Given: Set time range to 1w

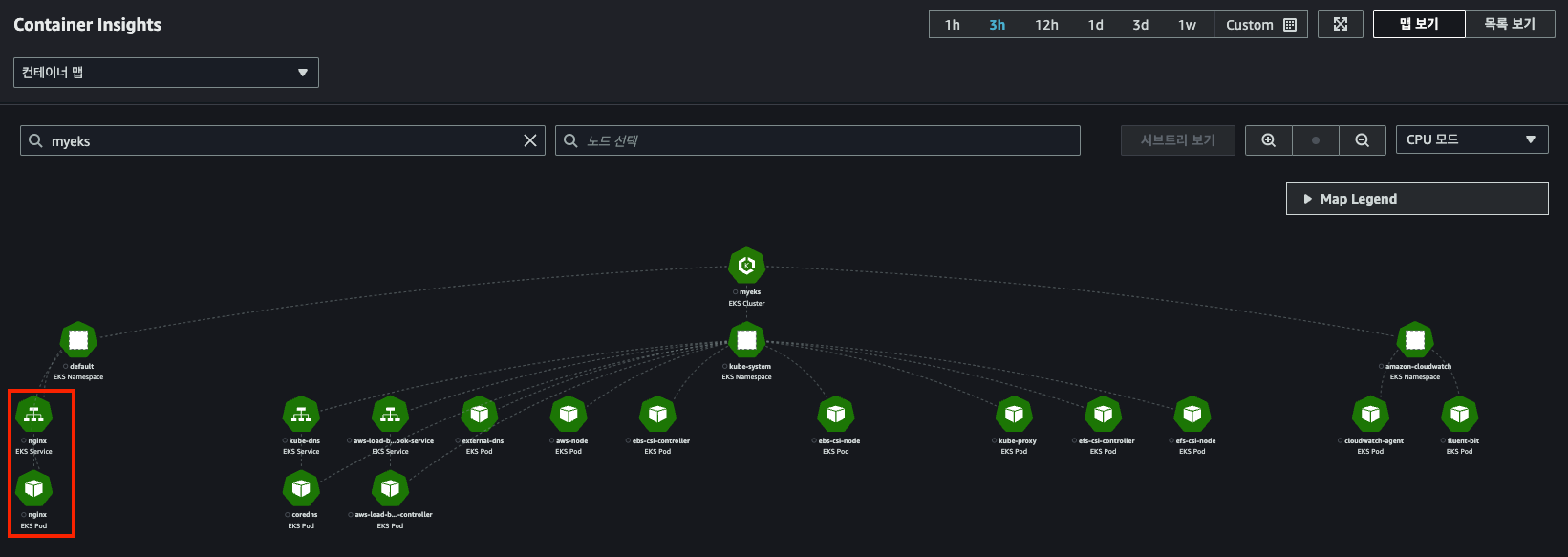Looking at the screenshot, I should click(1188, 25).
